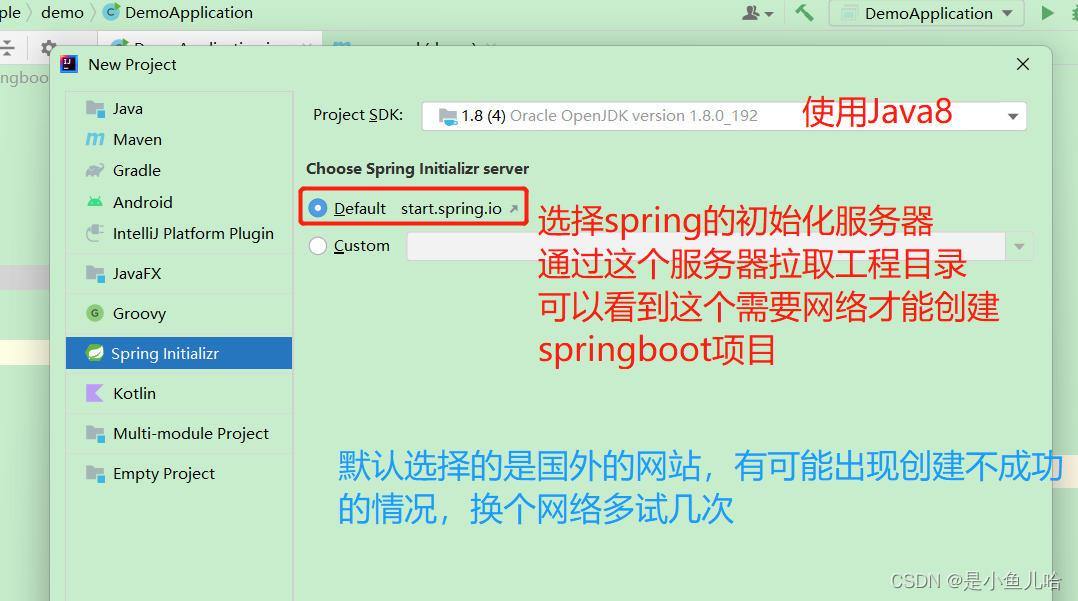Select Spring Initializr project type
Screen dimensions: 1078x601
point(179,353)
